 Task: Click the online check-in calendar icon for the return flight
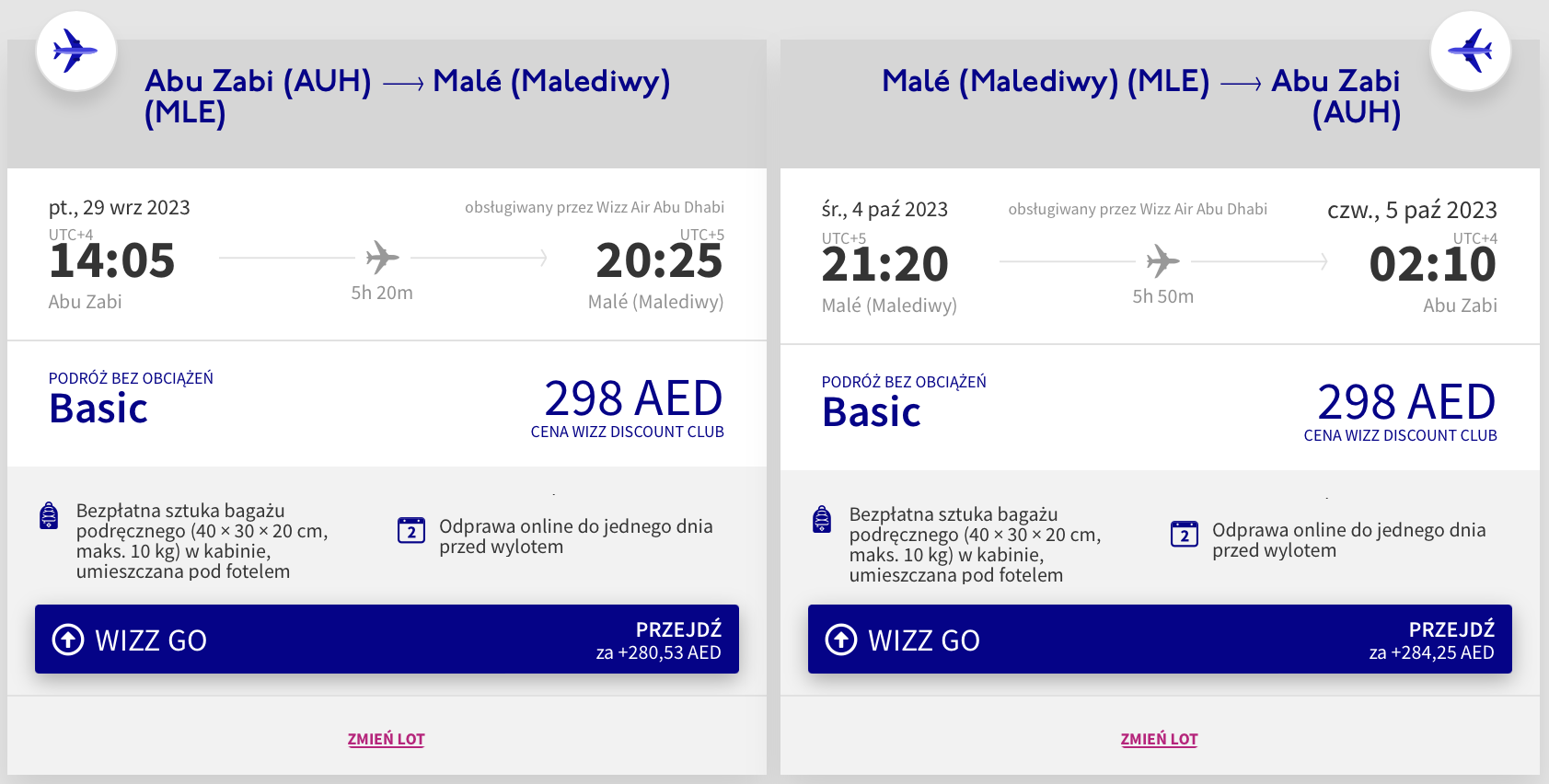pyautogui.click(x=1184, y=535)
